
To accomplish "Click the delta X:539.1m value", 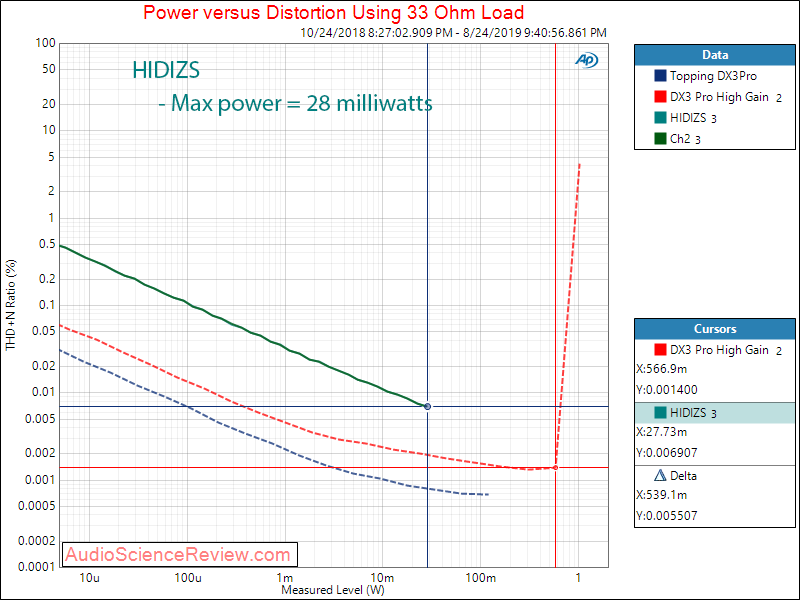I will [661, 495].
